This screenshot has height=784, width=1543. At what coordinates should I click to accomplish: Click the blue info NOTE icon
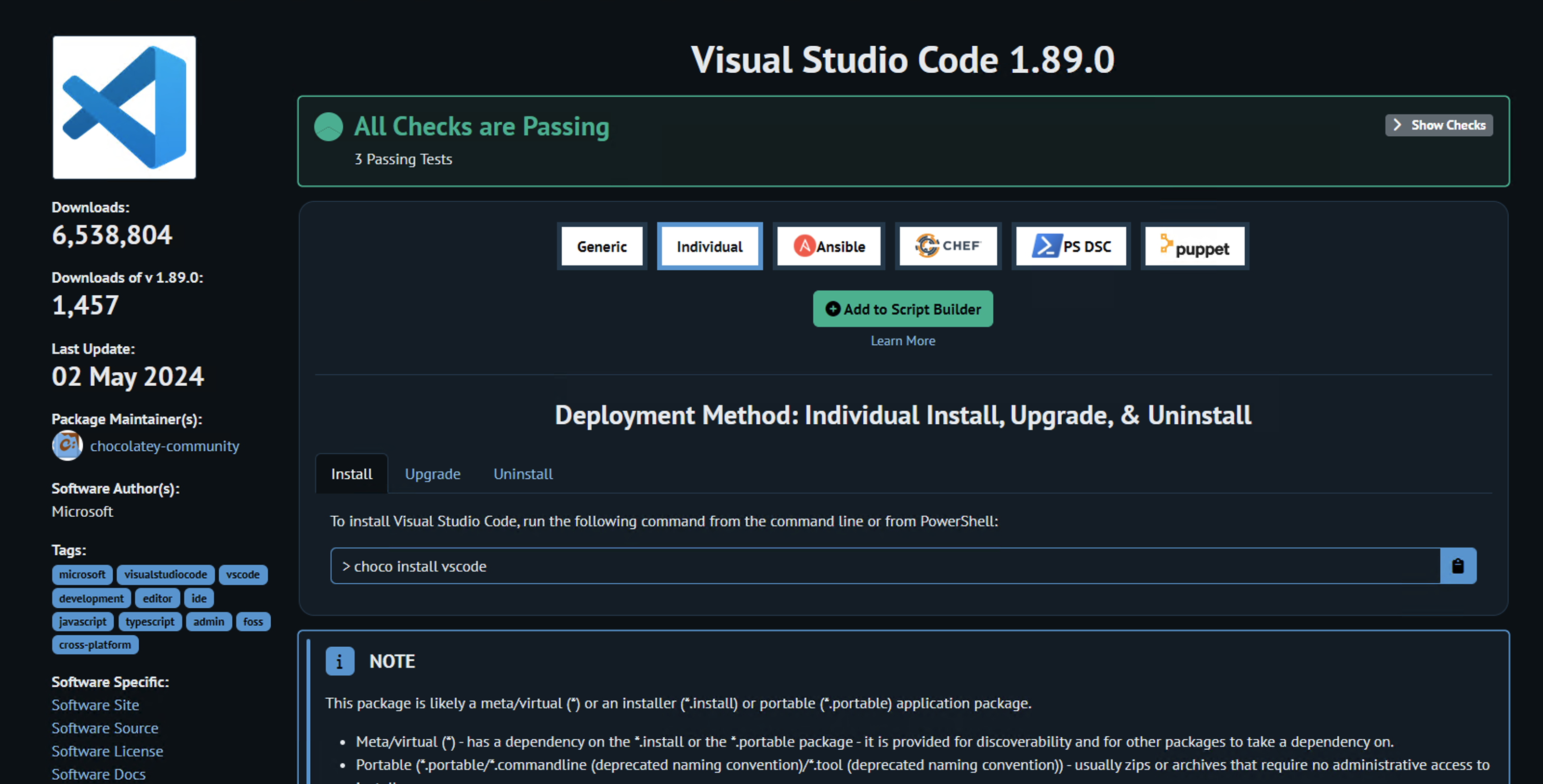pos(340,661)
